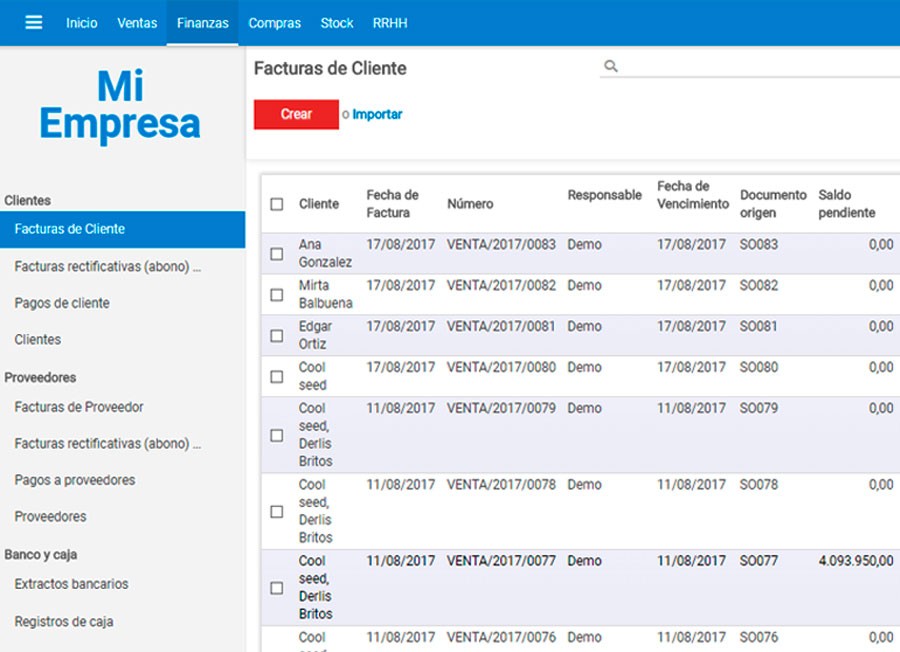This screenshot has width=900, height=652.
Task: Click the red Crear button
Action: click(x=296, y=114)
